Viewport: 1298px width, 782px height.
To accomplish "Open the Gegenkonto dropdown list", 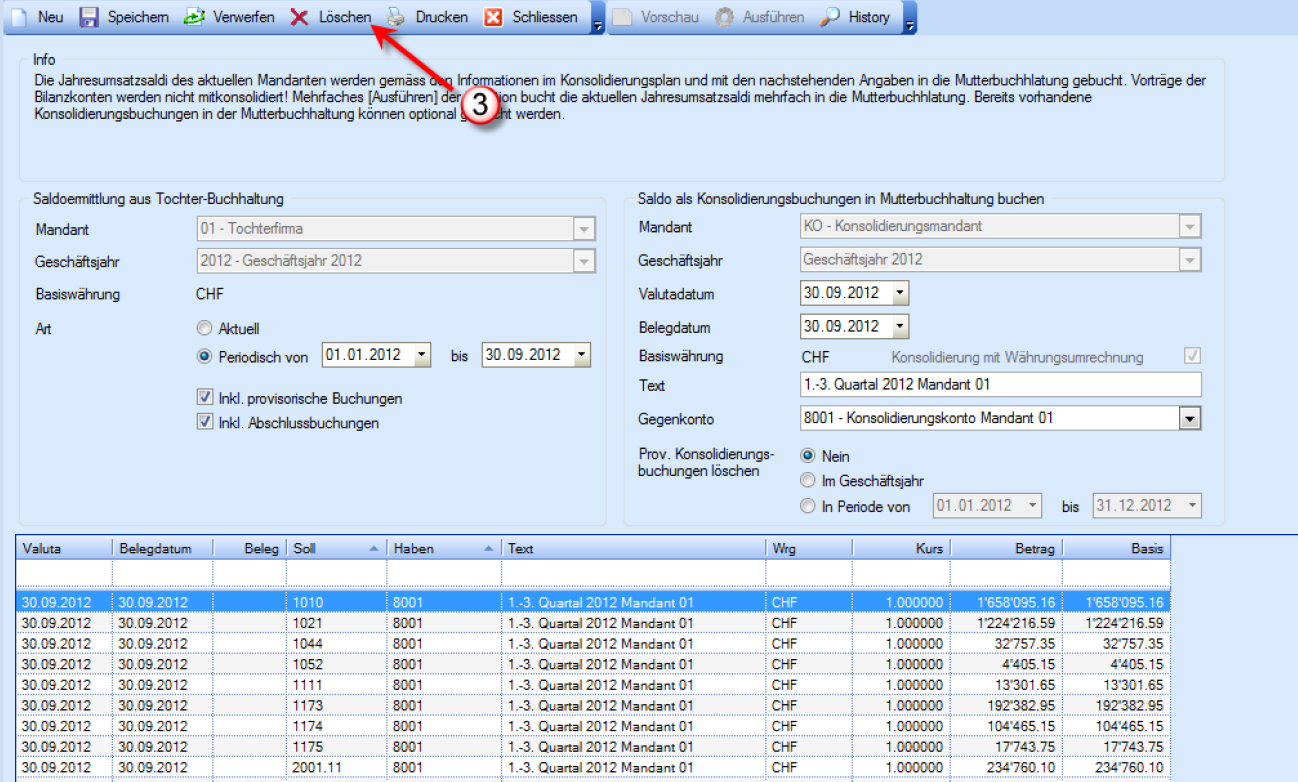I will coord(1189,418).
